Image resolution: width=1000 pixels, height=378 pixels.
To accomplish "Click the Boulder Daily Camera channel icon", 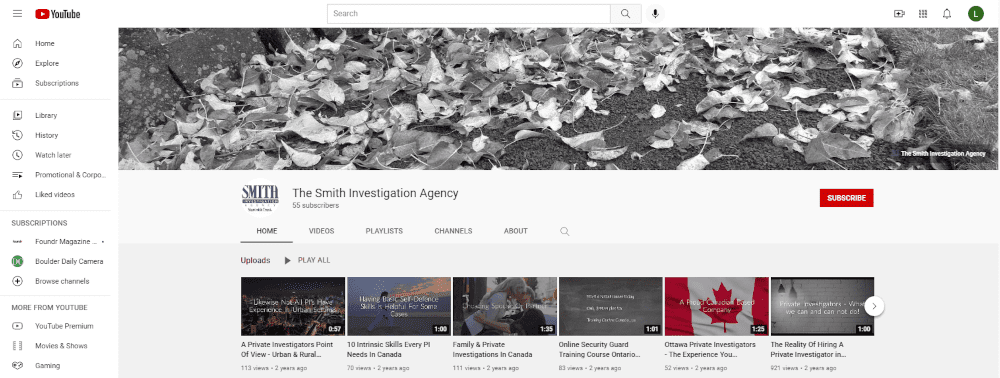I will pos(17,261).
